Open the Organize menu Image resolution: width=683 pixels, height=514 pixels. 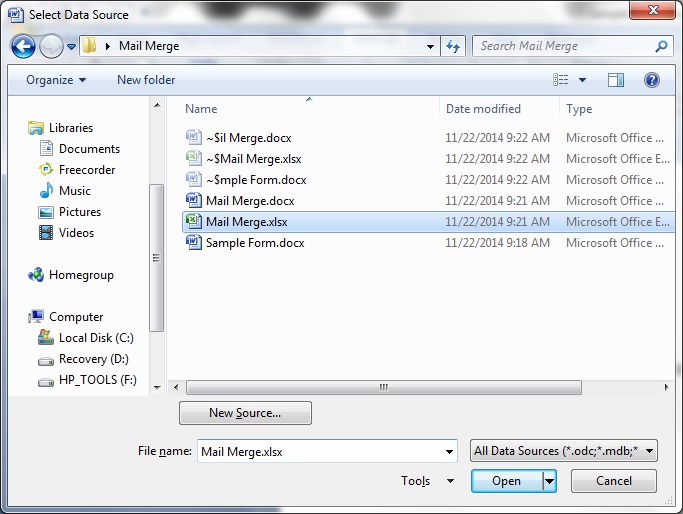[56, 80]
